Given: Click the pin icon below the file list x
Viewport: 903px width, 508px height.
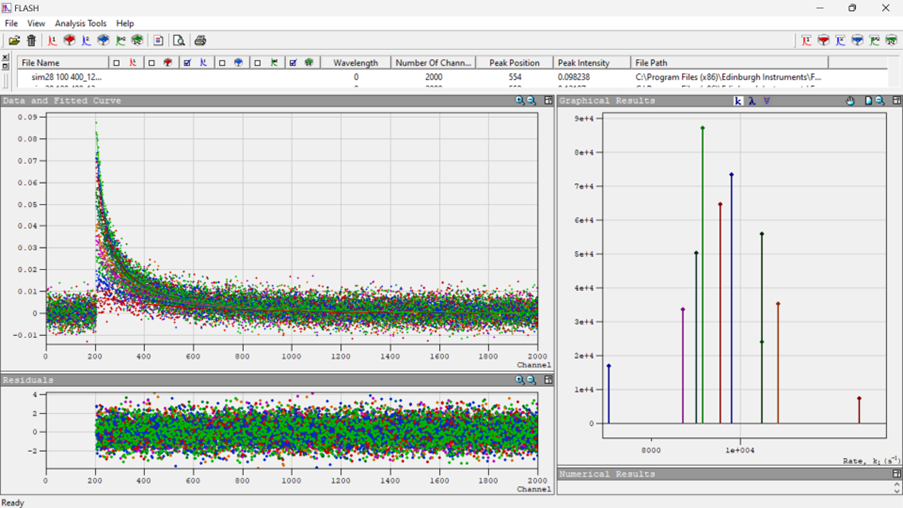Looking at the screenshot, I should click(x=5, y=67).
